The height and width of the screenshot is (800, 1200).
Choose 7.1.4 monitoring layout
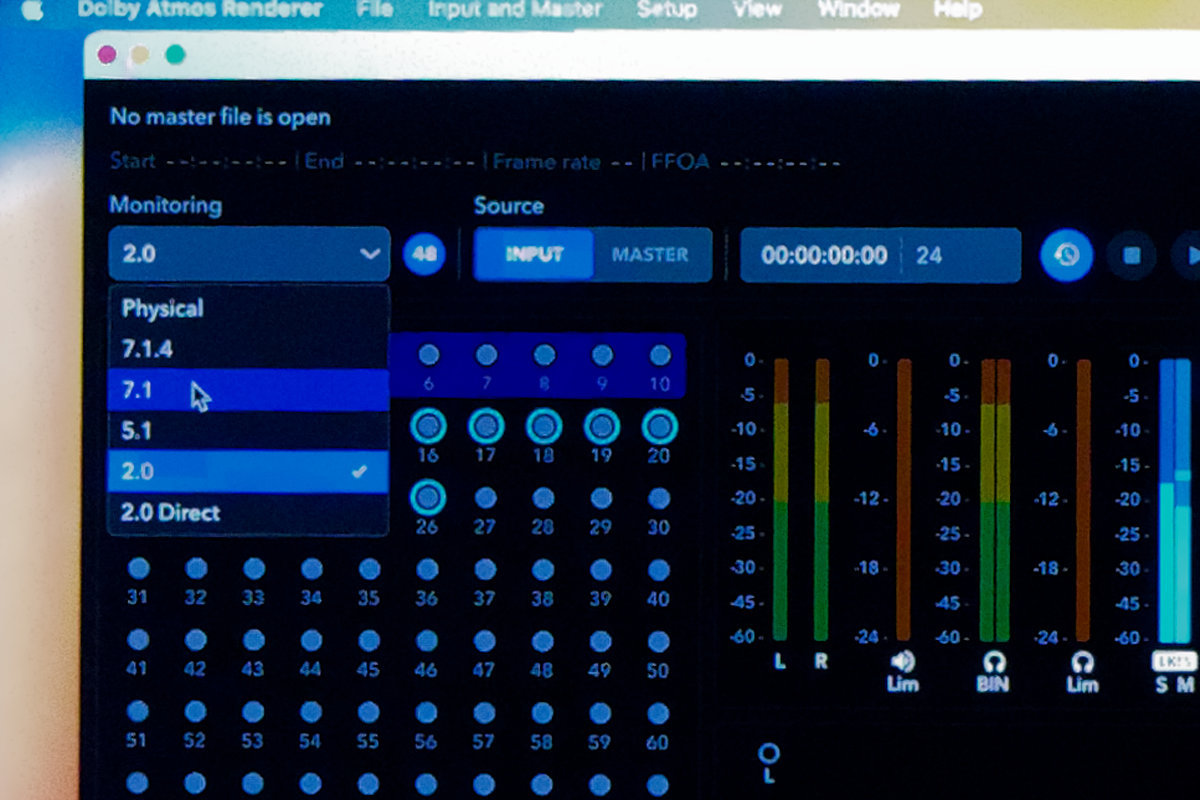click(248, 349)
